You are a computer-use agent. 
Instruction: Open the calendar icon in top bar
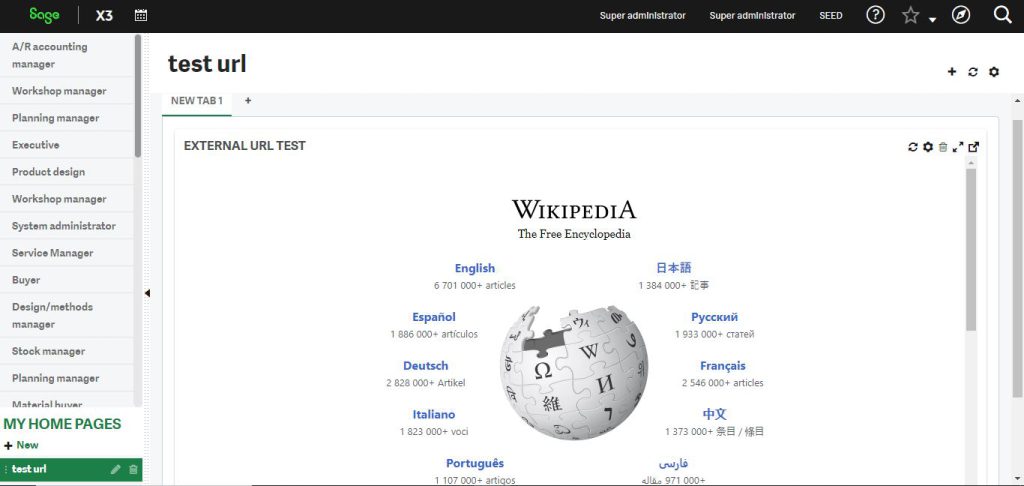pyautogui.click(x=140, y=15)
